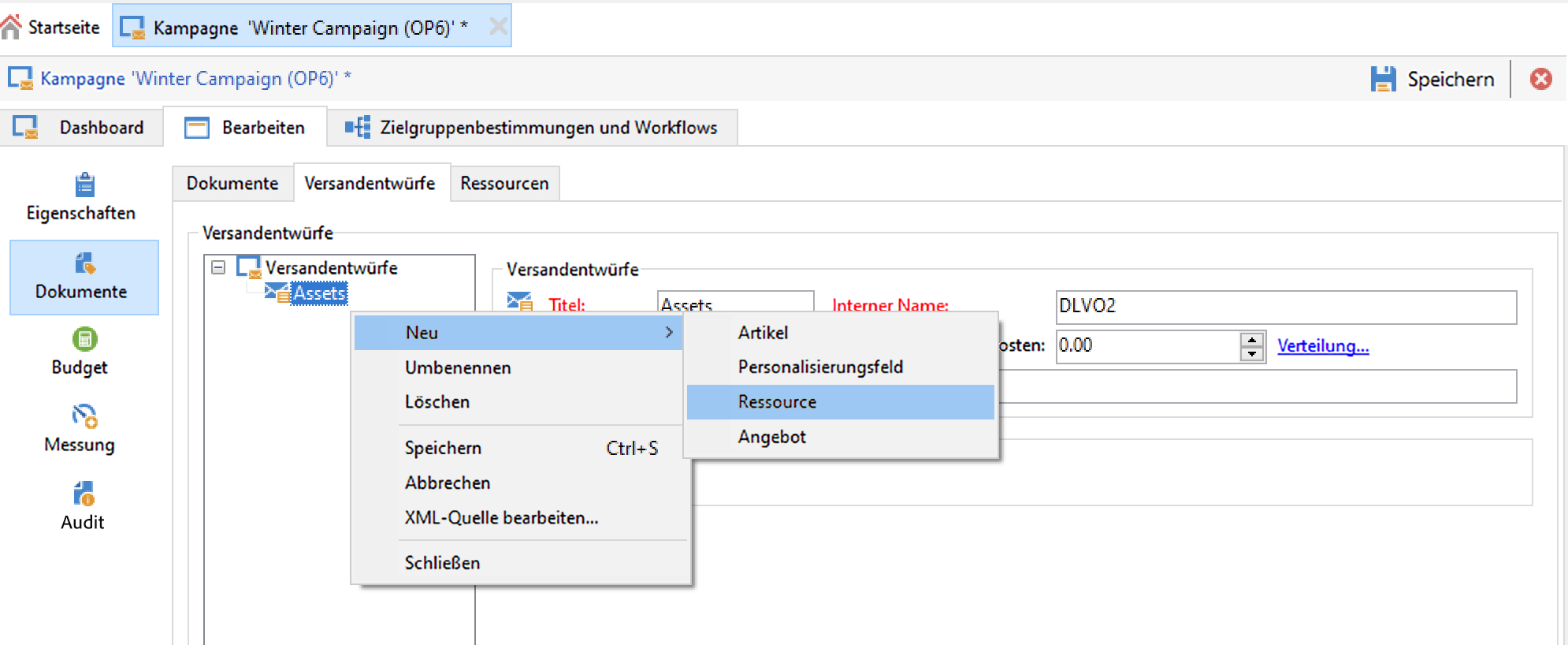The image size is (1568, 645).
Task: Open the Startseite tab
Action: coord(51,27)
